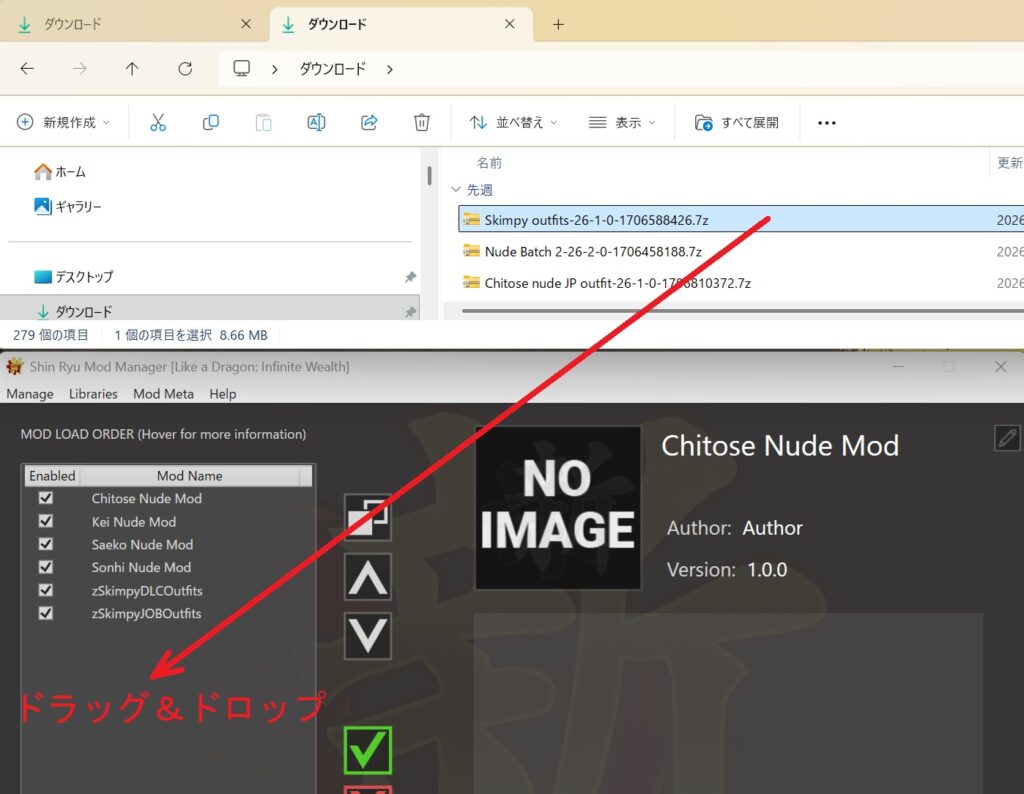This screenshot has height=794, width=1024.
Task: Click the green checkmark save button
Action: [x=367, y=750]
